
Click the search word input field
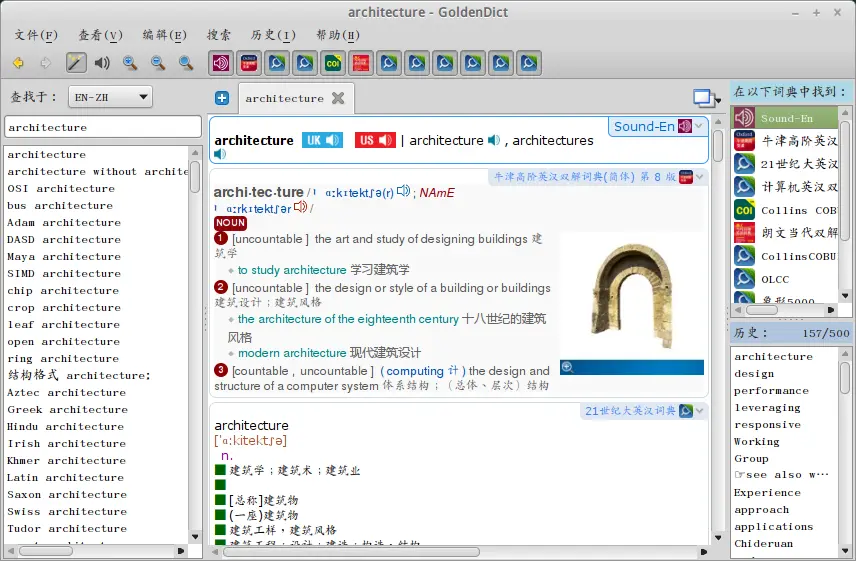pos(103,128)
